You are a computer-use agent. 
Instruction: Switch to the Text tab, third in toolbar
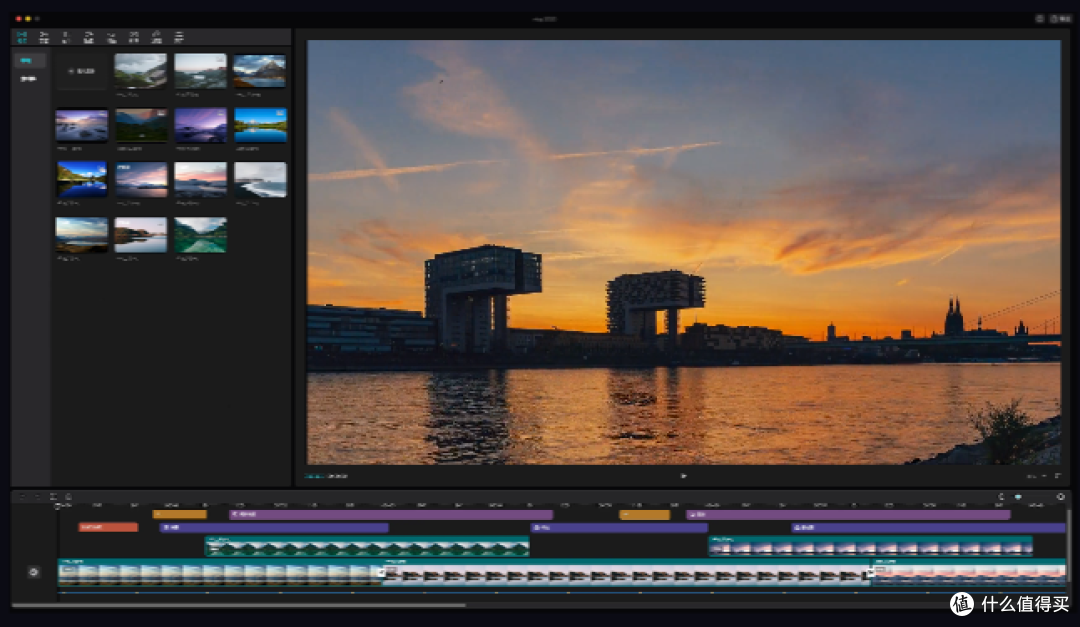pyautogui.click(x=66, y=37)
